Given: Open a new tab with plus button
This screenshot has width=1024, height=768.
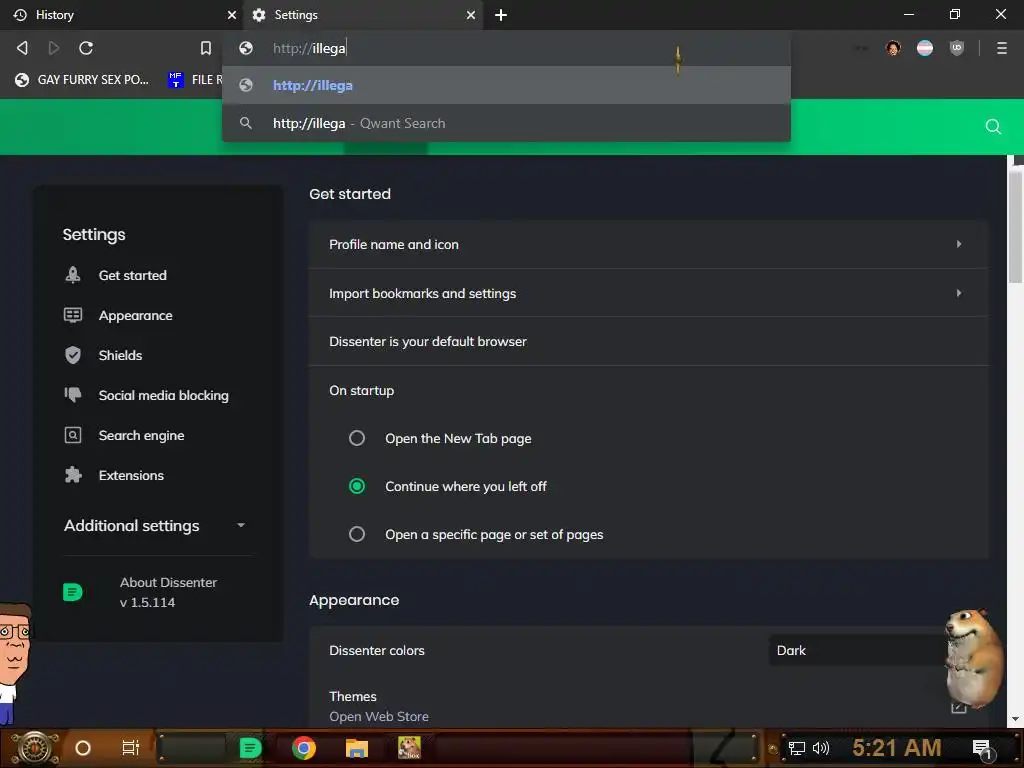Looking at the screenshot, I should 501,15.
